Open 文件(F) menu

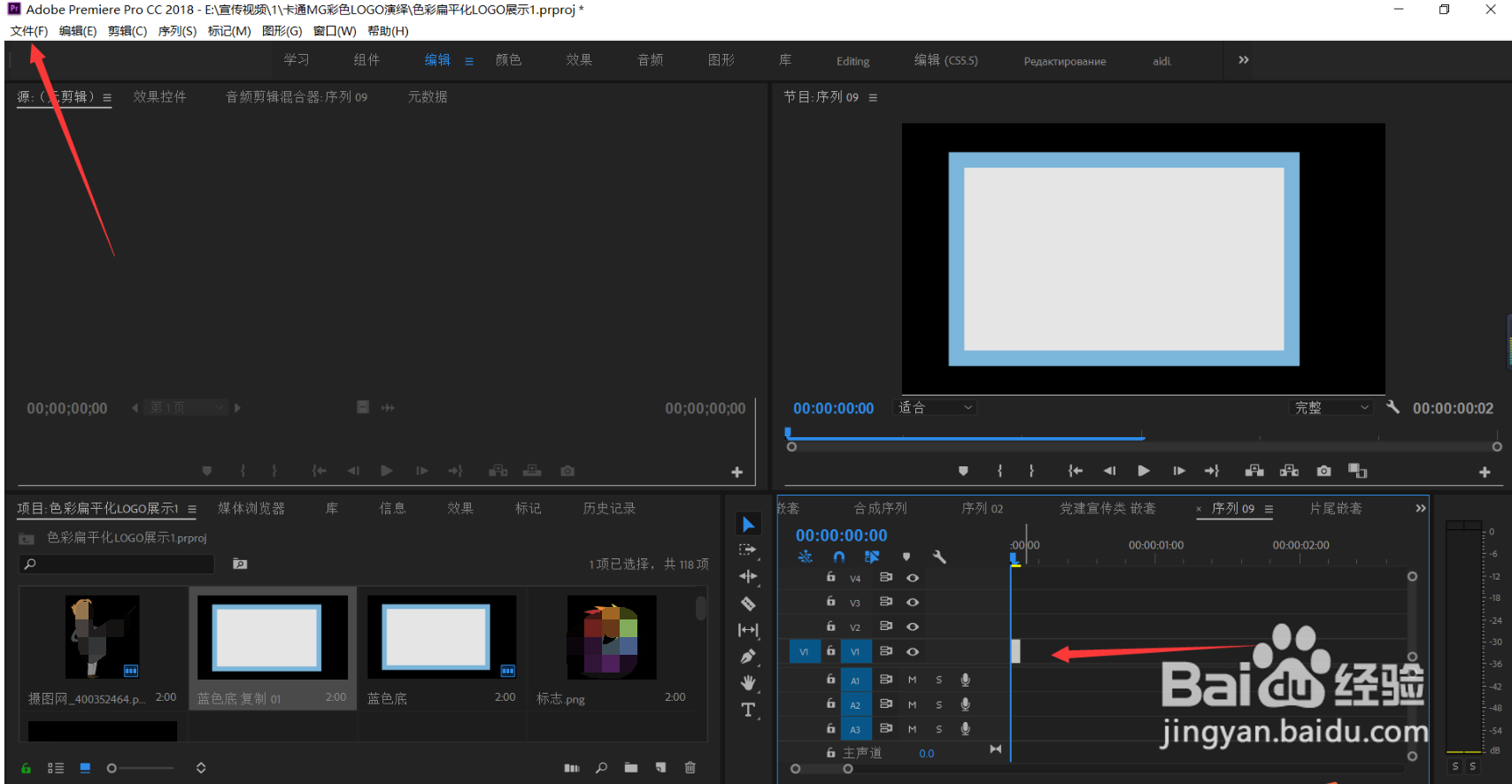pos(29,31)
